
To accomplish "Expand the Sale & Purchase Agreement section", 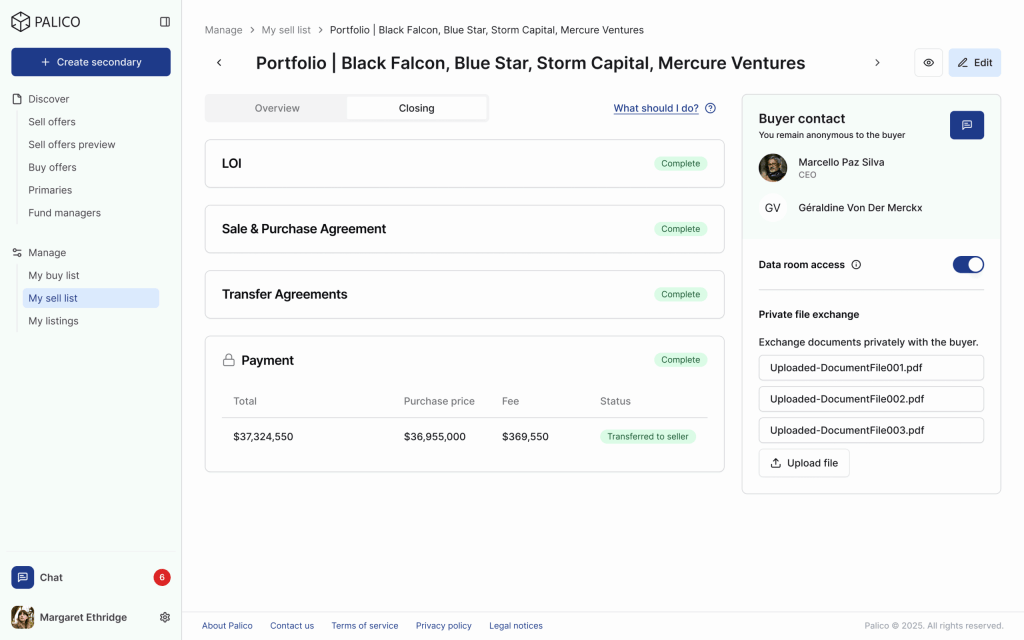I will pos(464,229).
